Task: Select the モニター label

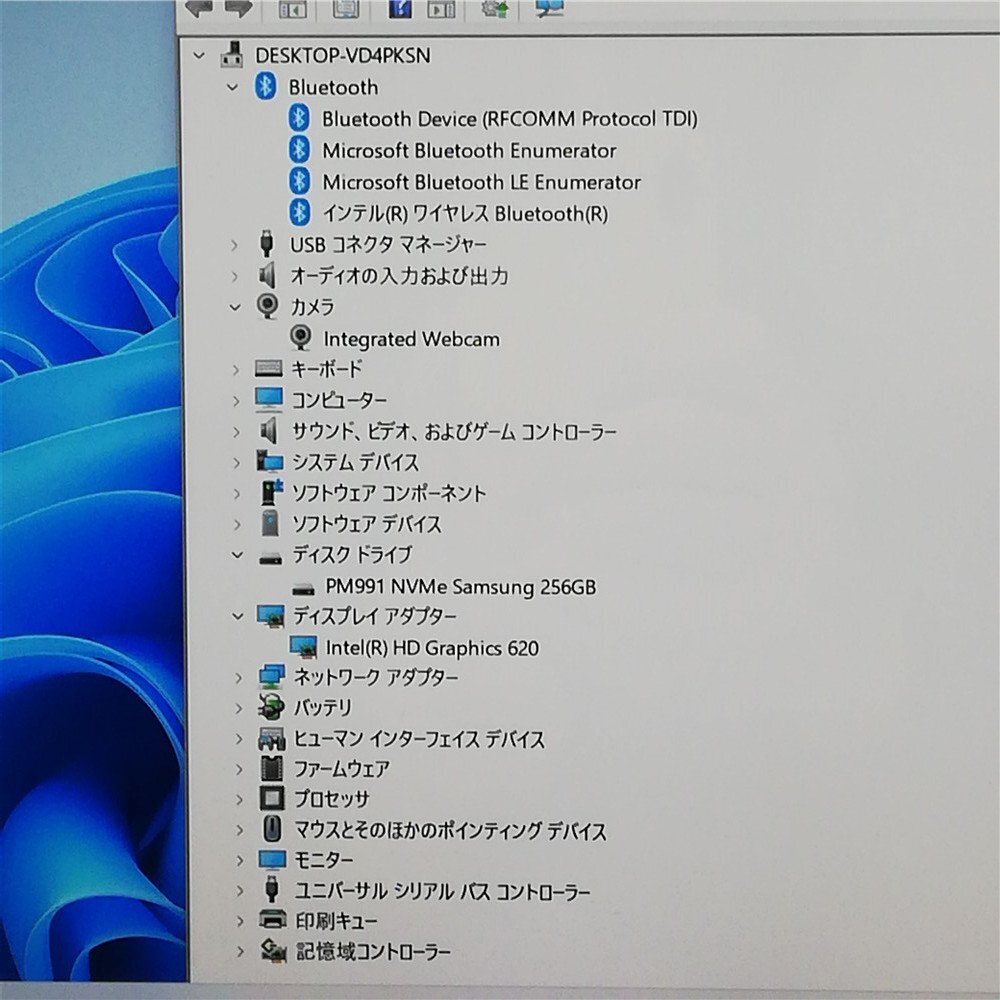Action: tap(323, 860)
